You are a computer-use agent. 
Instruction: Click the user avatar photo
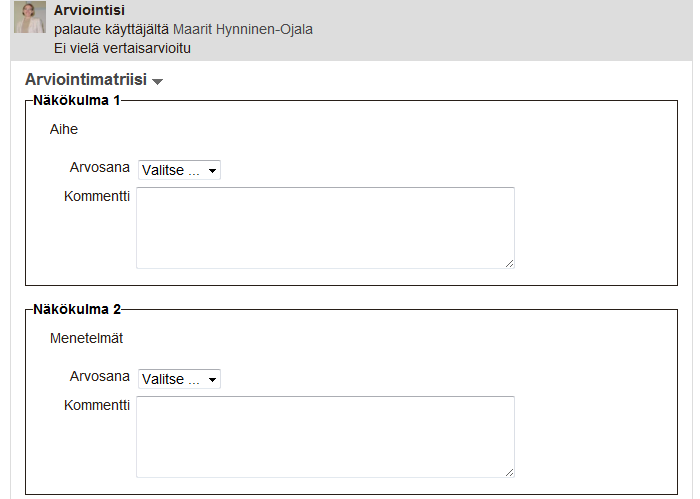pyautogui.click(x=29, y=17)
